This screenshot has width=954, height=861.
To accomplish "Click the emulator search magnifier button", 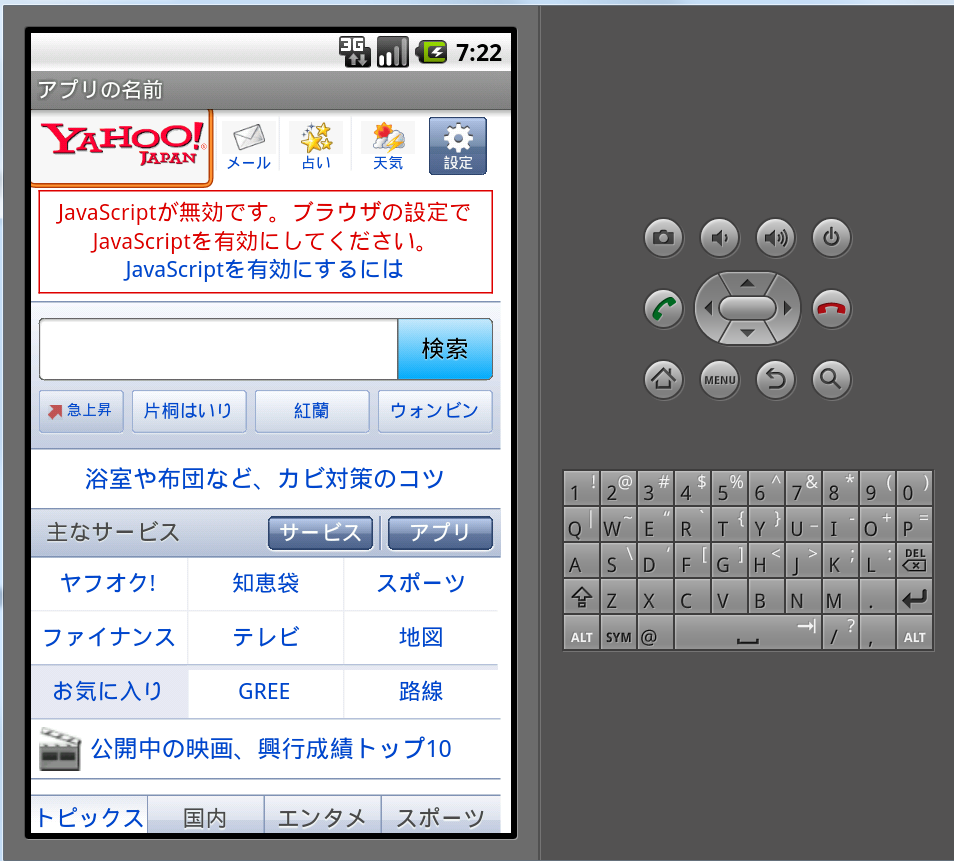I will click(831, 379).
